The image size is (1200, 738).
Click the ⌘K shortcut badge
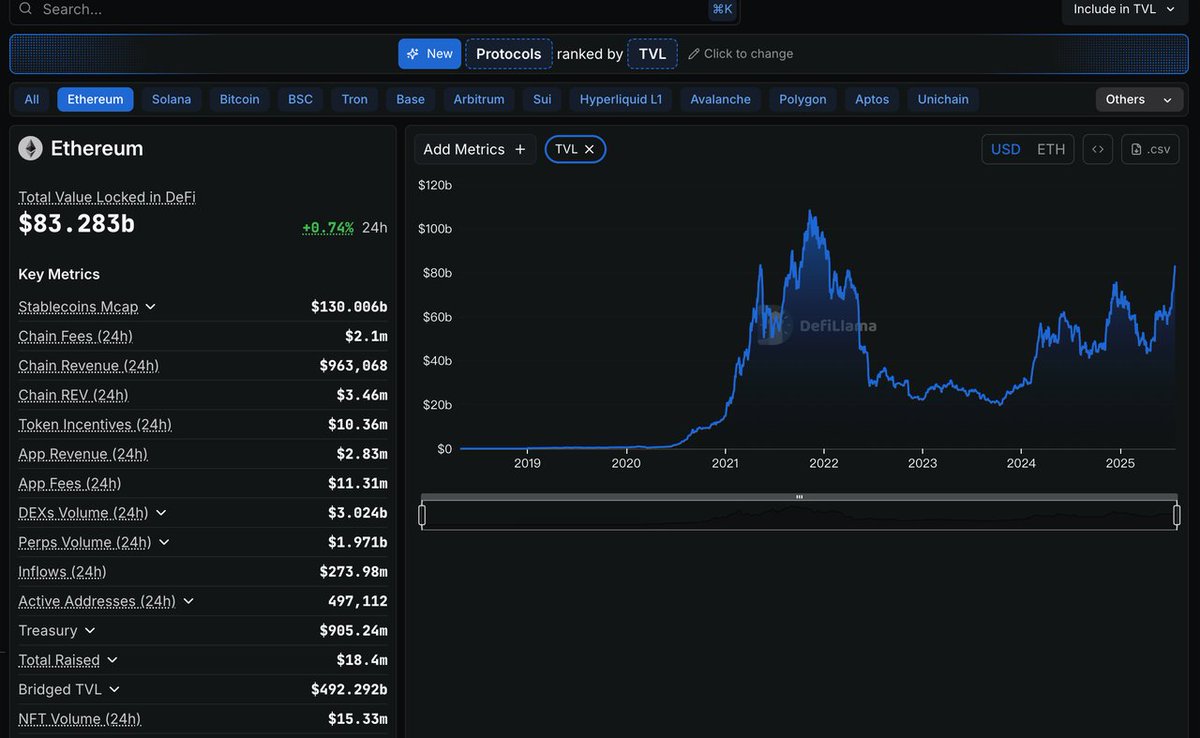722,9
